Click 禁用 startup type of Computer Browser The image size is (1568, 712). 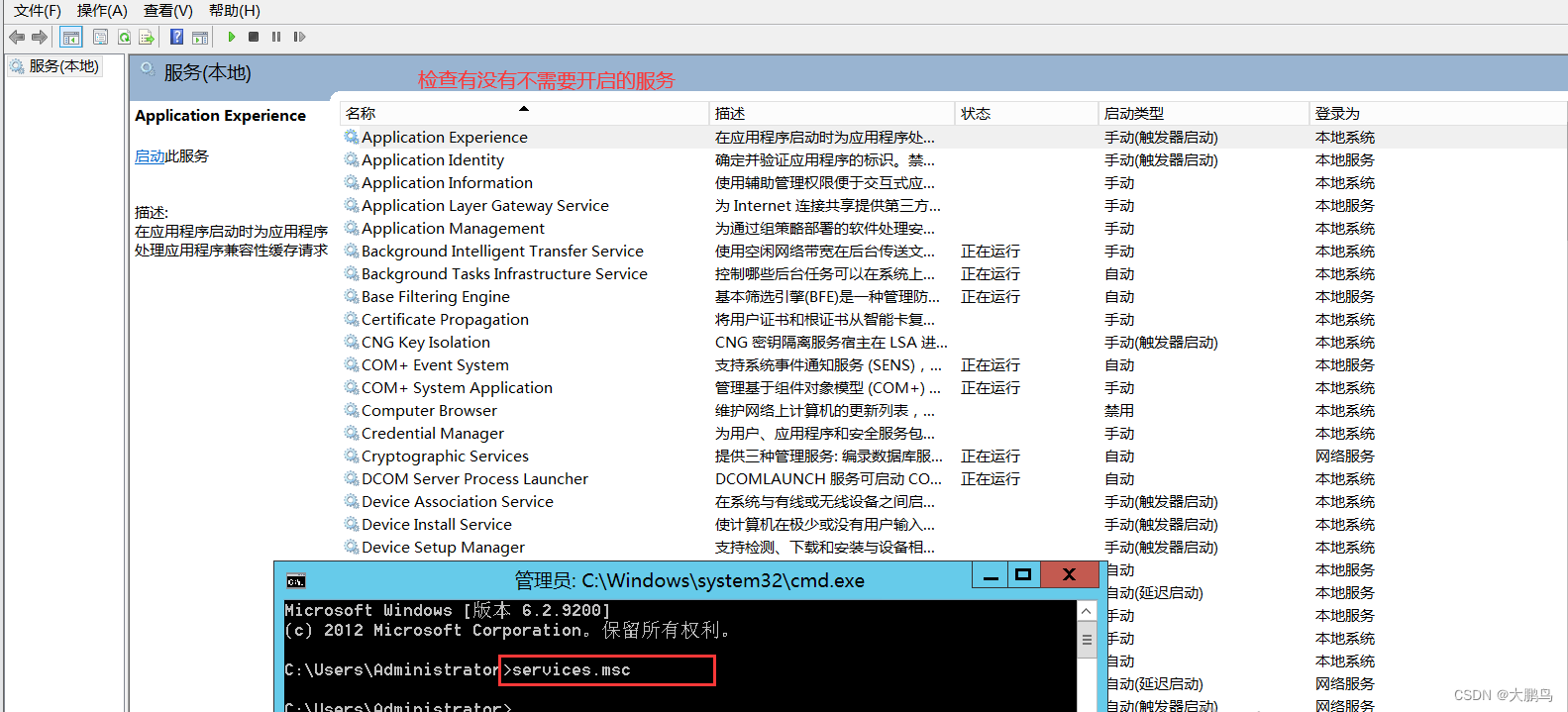coord(1119,411)
